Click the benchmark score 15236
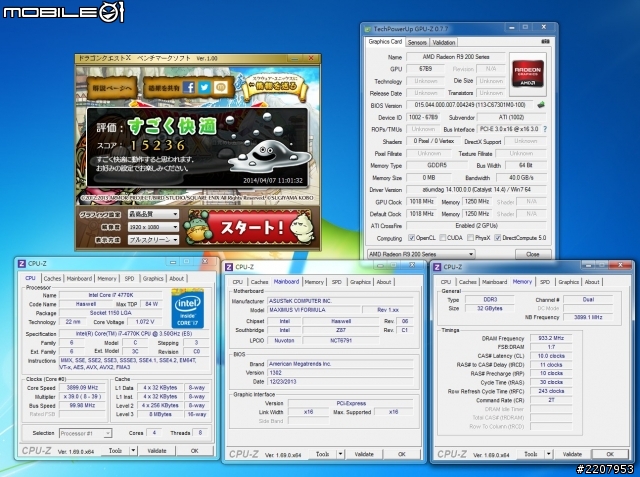Image resolution: width=640 pixels, height=477 pixels. click(x=158, y=145)
